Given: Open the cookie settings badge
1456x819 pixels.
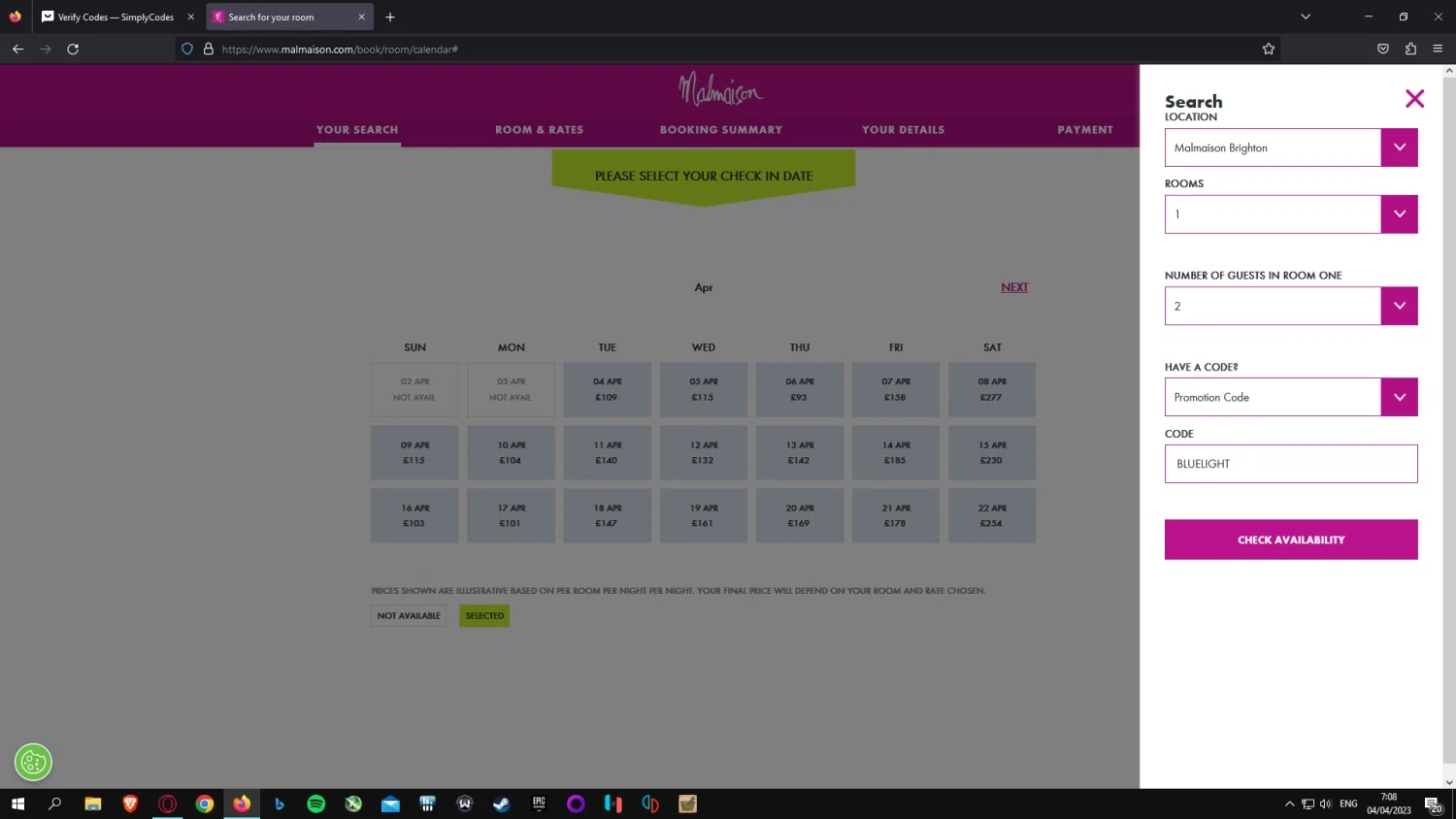Looking at the screenshot, I should pos(33,763).
